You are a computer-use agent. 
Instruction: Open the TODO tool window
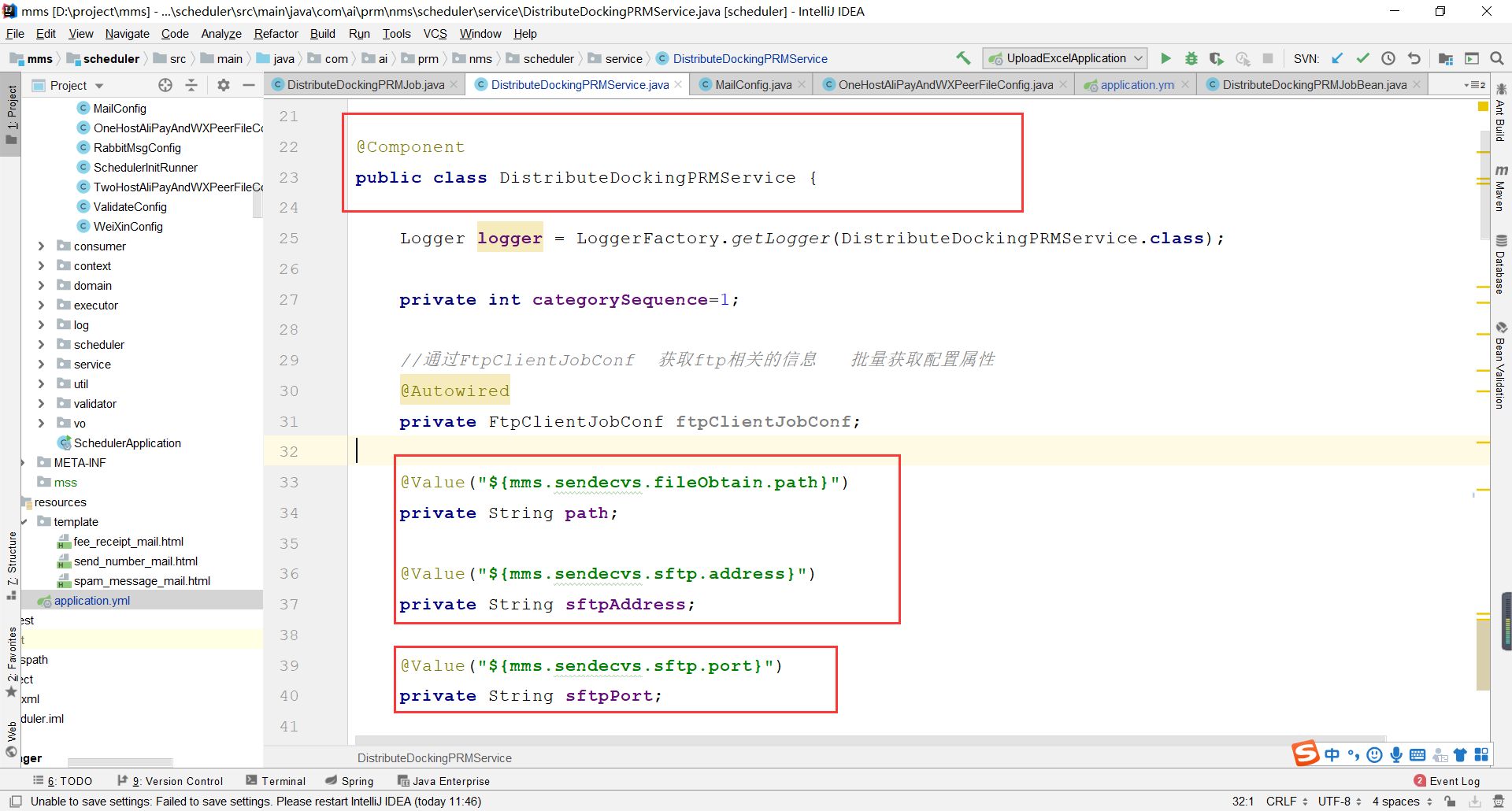coord(63,781)
